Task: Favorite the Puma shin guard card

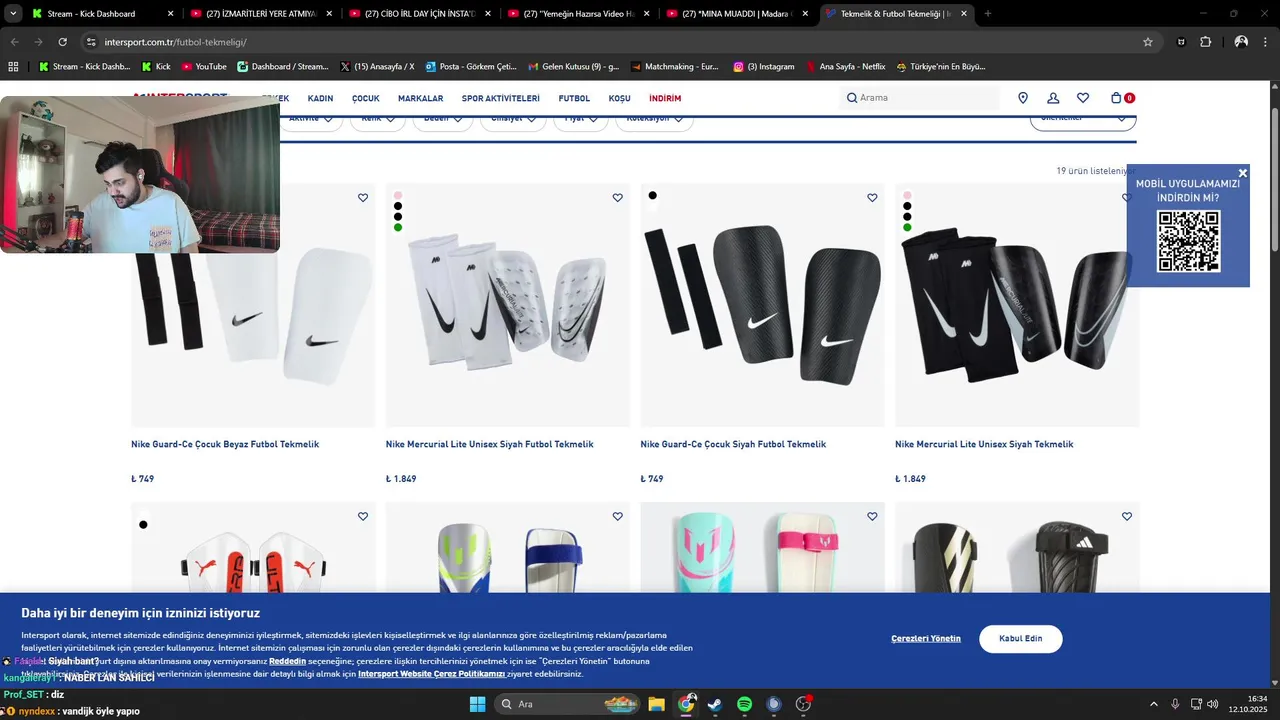Action: click(x=363, y=517)
